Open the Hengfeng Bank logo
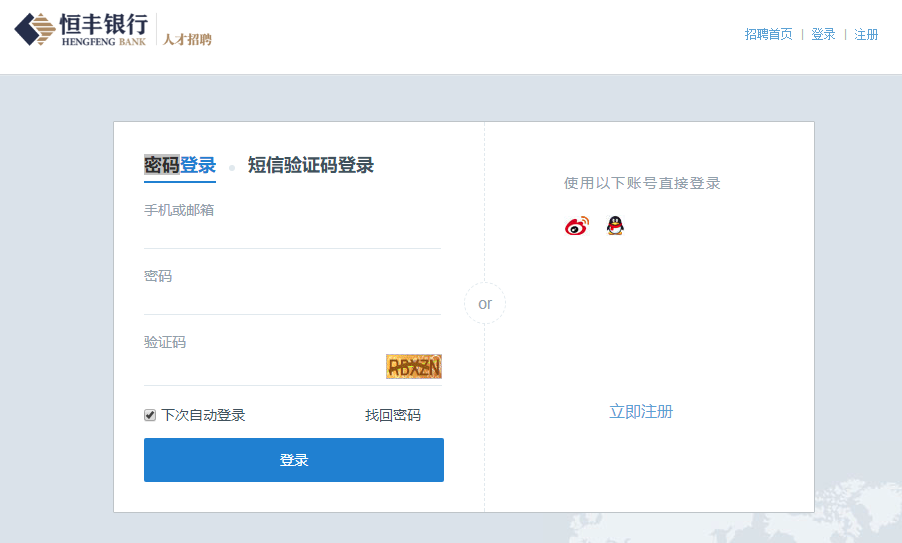902x543 pixels. (x=81, y=29)
